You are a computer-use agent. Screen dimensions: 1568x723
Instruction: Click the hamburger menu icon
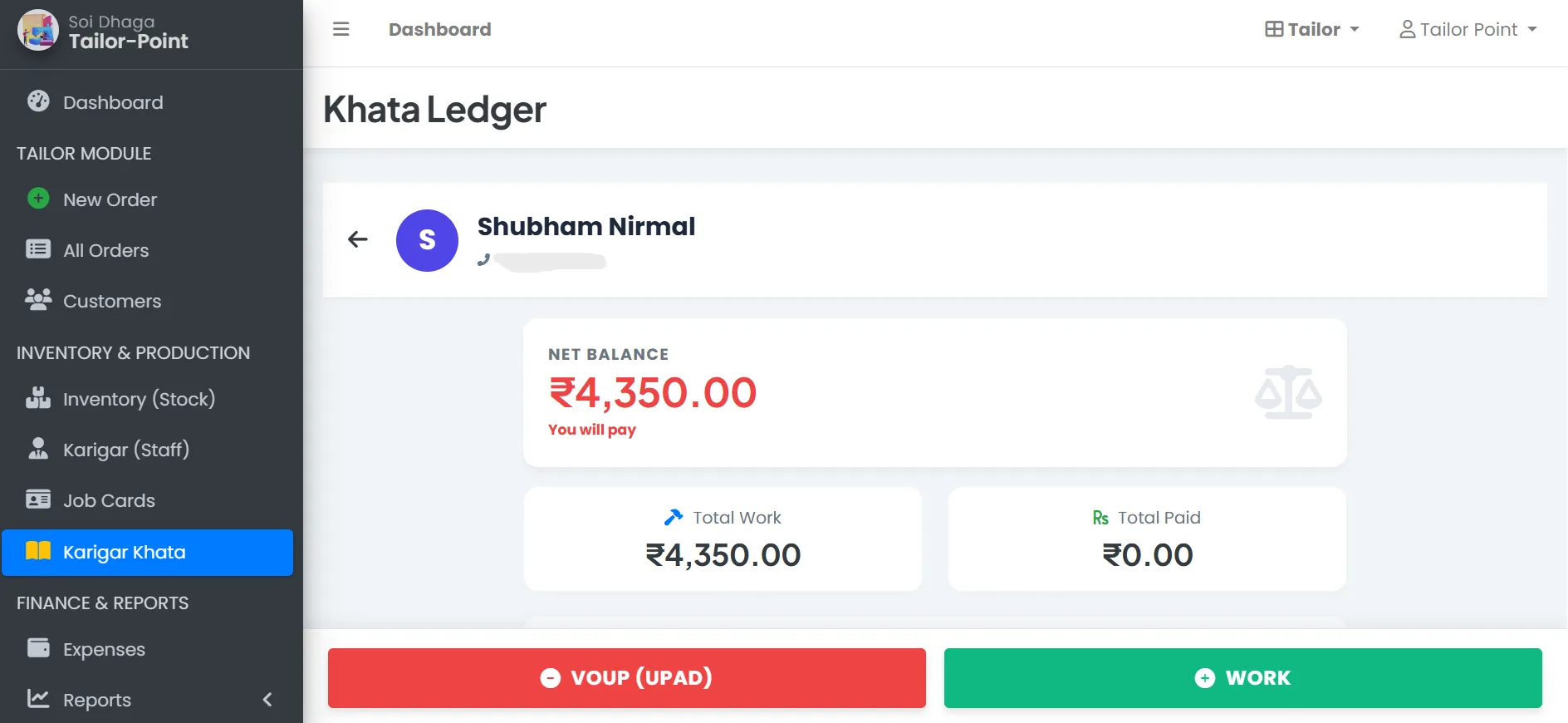click(x=341, y=30)
